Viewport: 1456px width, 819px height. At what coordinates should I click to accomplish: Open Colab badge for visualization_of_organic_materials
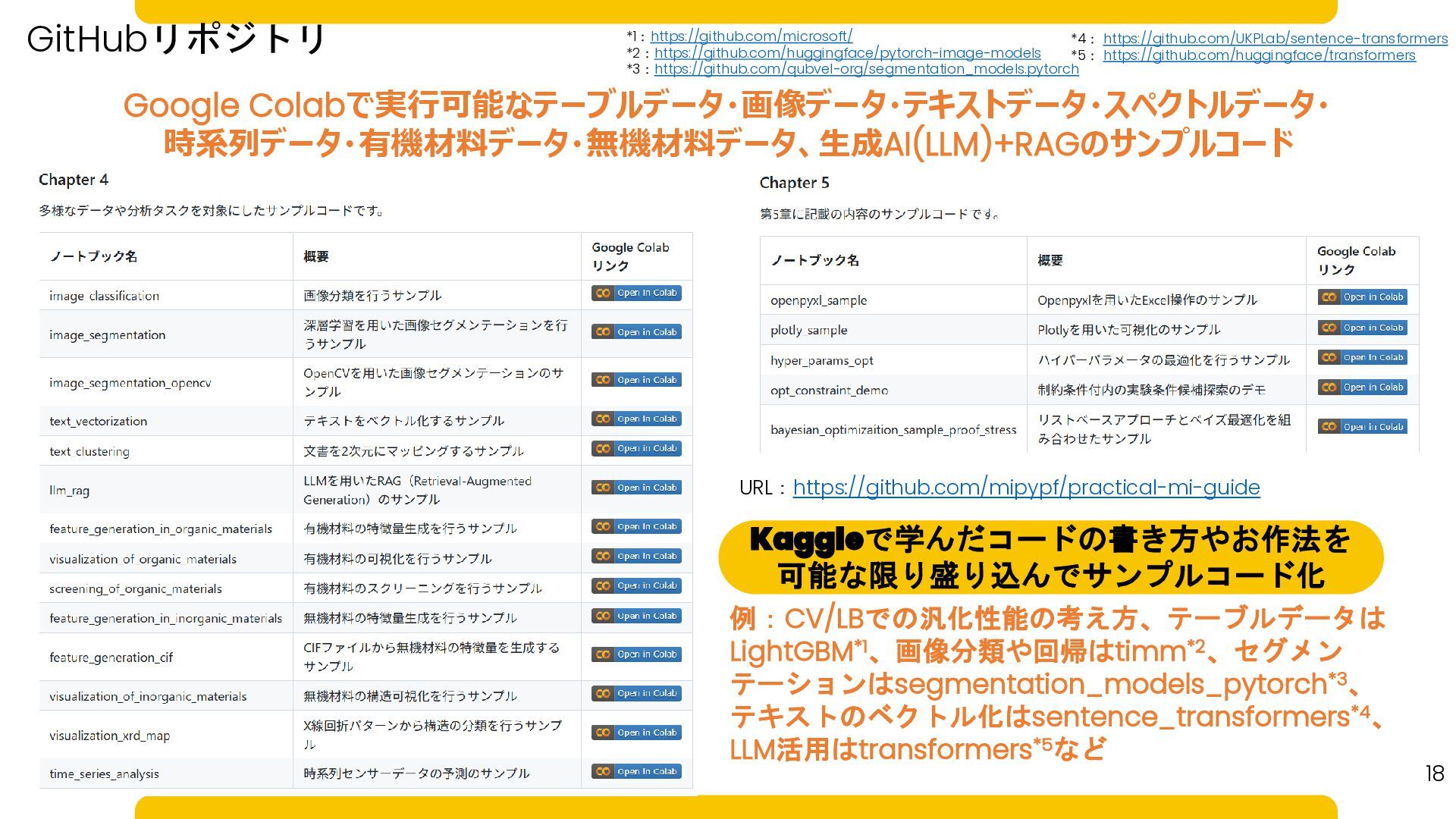pos(636,556)
